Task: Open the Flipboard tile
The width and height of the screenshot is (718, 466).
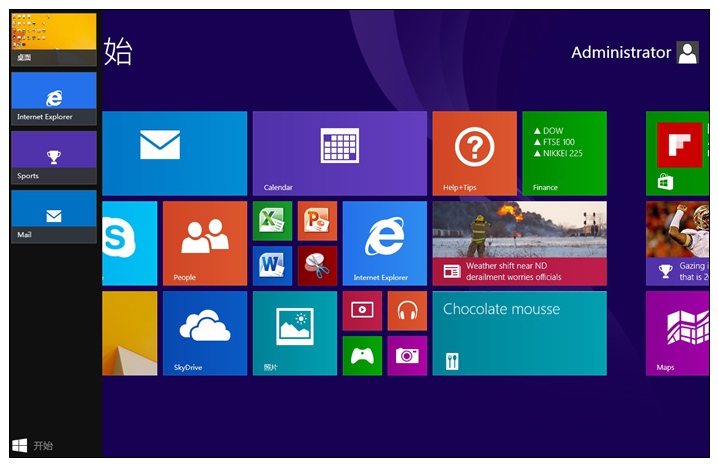Action: tap(677, 153)
